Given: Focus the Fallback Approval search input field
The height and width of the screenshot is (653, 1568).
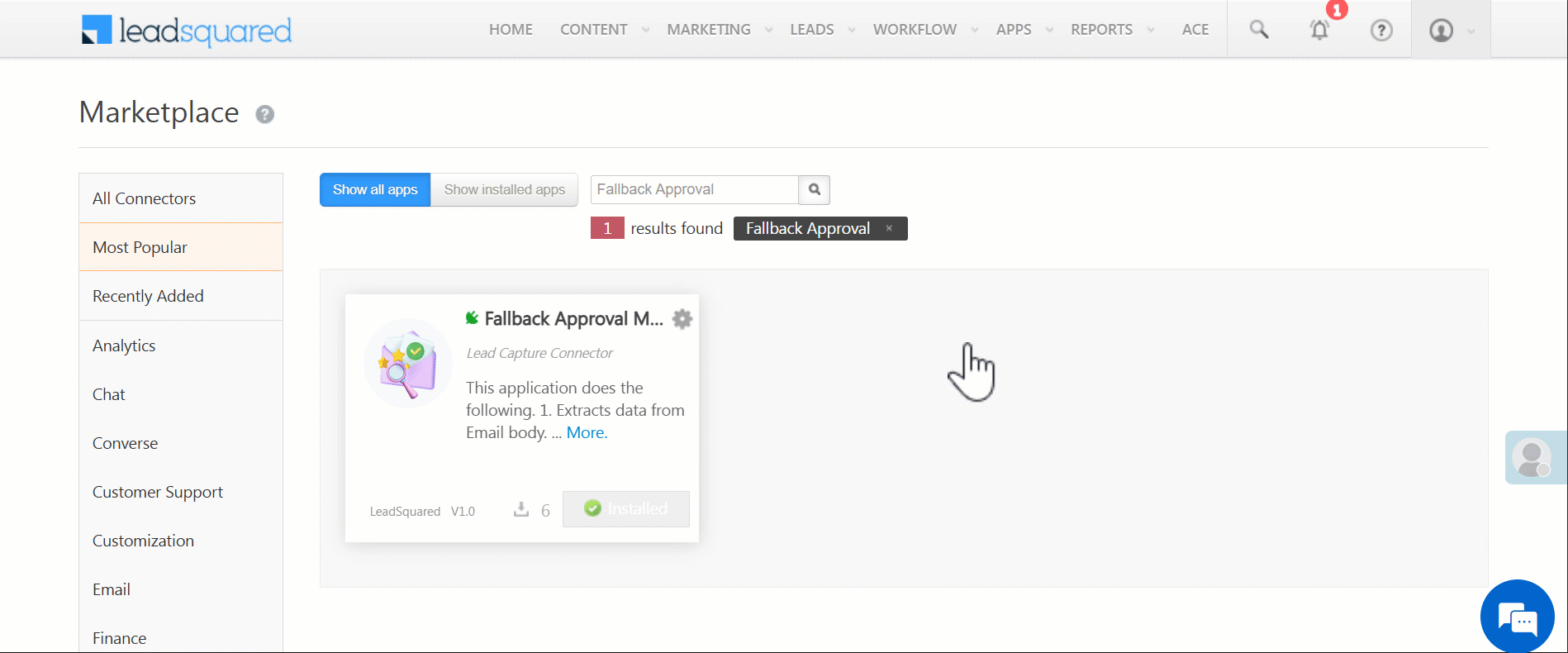Looking at the screenshot, I should coord(695,189).
